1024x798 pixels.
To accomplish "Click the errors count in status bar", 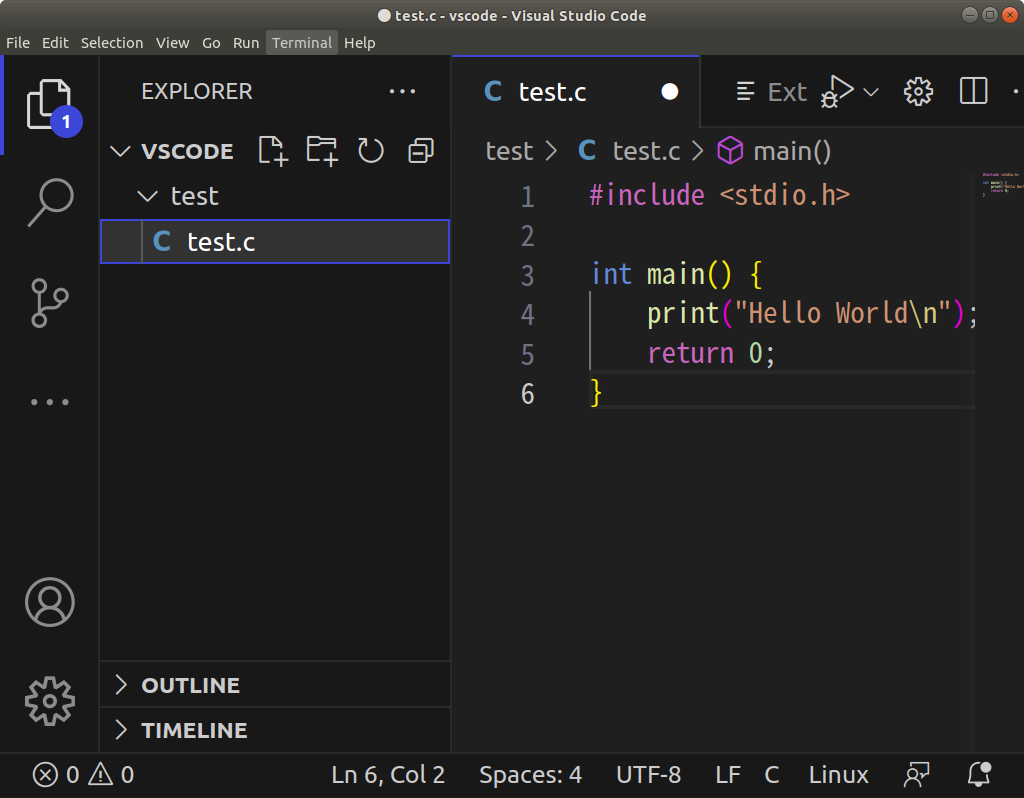I will [56, 775].
